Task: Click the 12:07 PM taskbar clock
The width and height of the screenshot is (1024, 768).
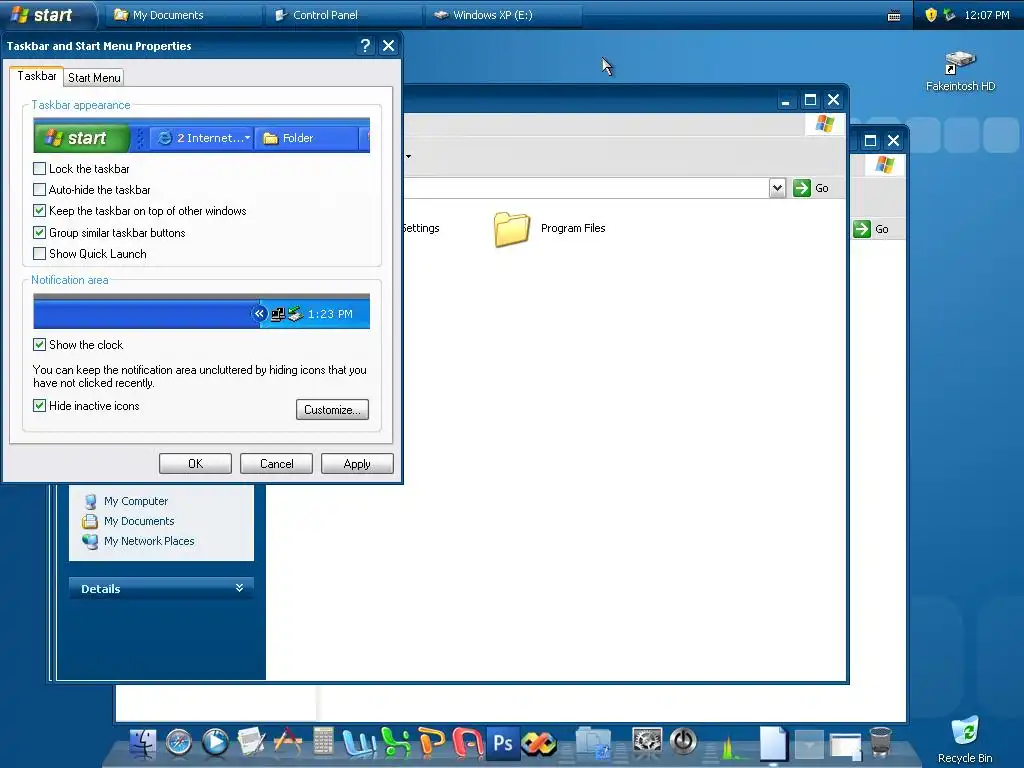Action: click(x=987, y=15)
